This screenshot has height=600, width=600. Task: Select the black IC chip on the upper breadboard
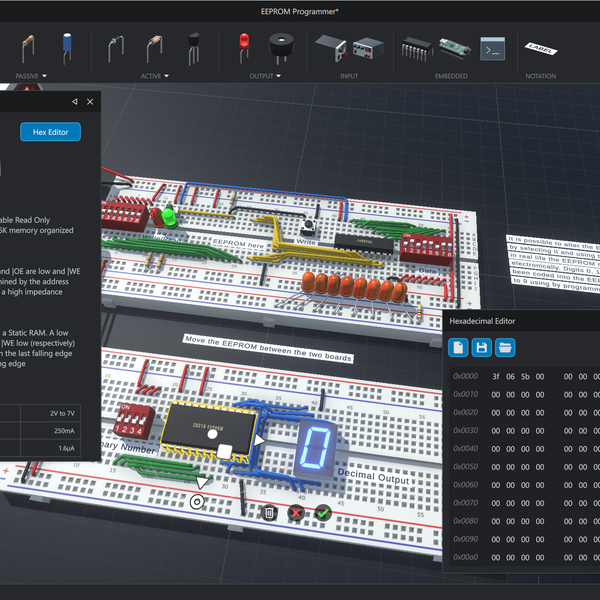(364, 243)
